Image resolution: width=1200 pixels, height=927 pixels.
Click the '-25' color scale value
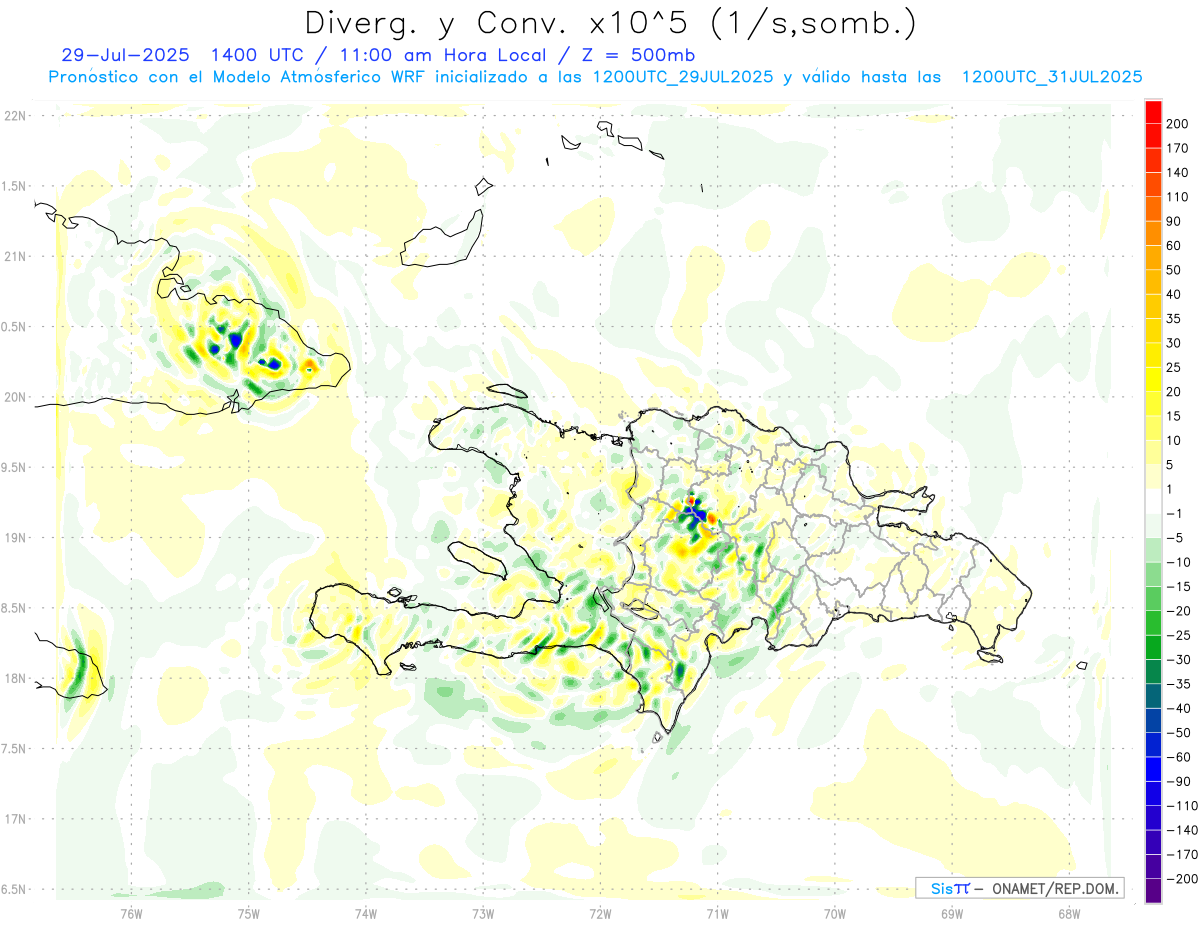[x=1177, y=635]
